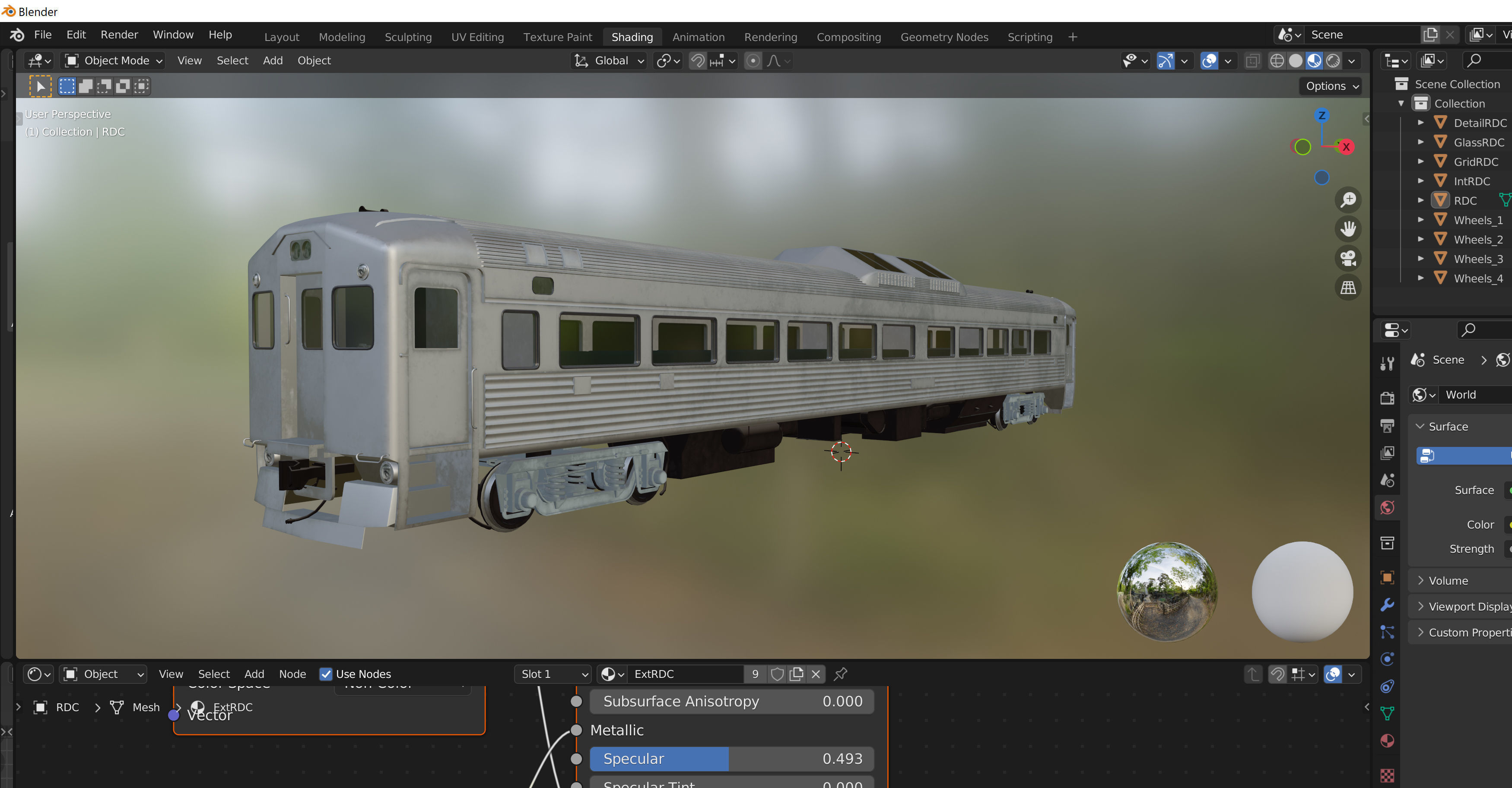Switch to Layout workspace tab
This screenshot has width=1512, height=788.
click(x=281, y=37)
